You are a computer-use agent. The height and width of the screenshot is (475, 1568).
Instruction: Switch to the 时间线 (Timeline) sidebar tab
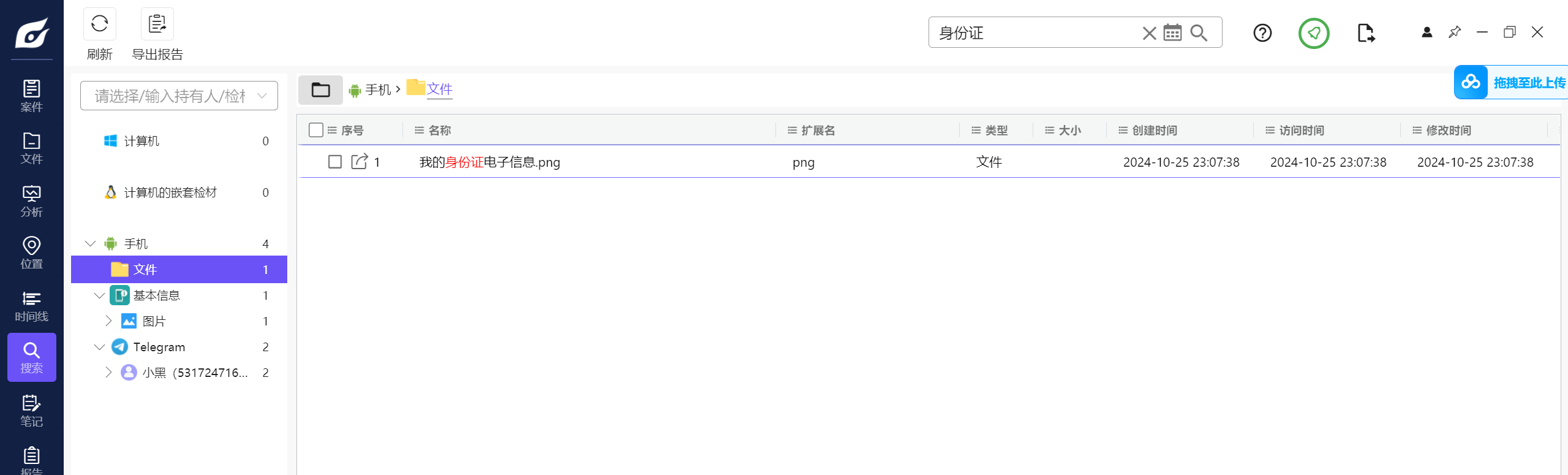[31, 306]
